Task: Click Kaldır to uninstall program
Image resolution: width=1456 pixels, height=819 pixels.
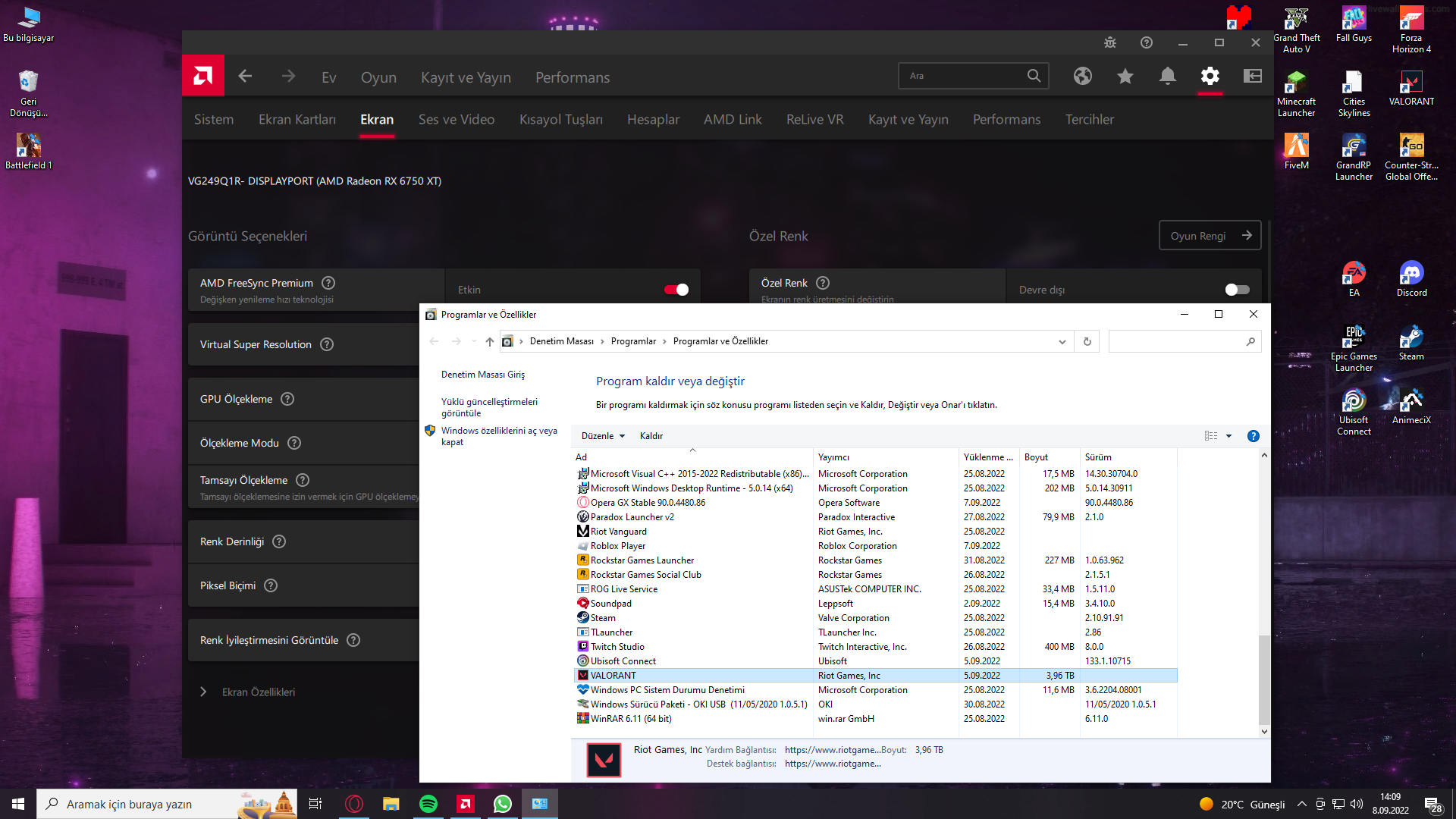Action: [651, 436]
